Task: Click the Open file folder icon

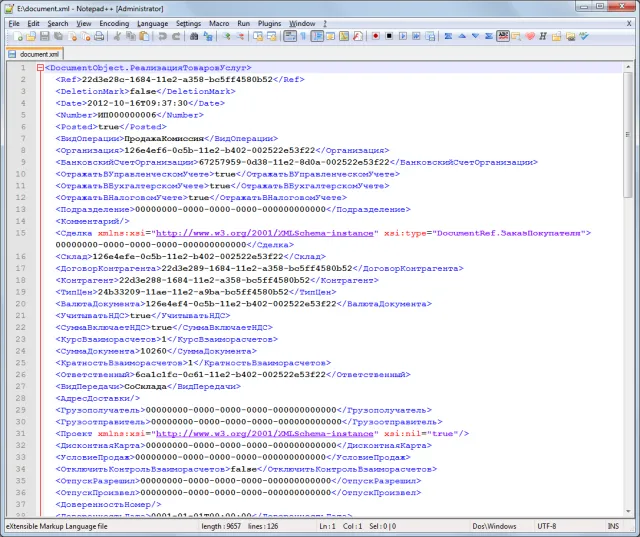Action: [31, 36]
